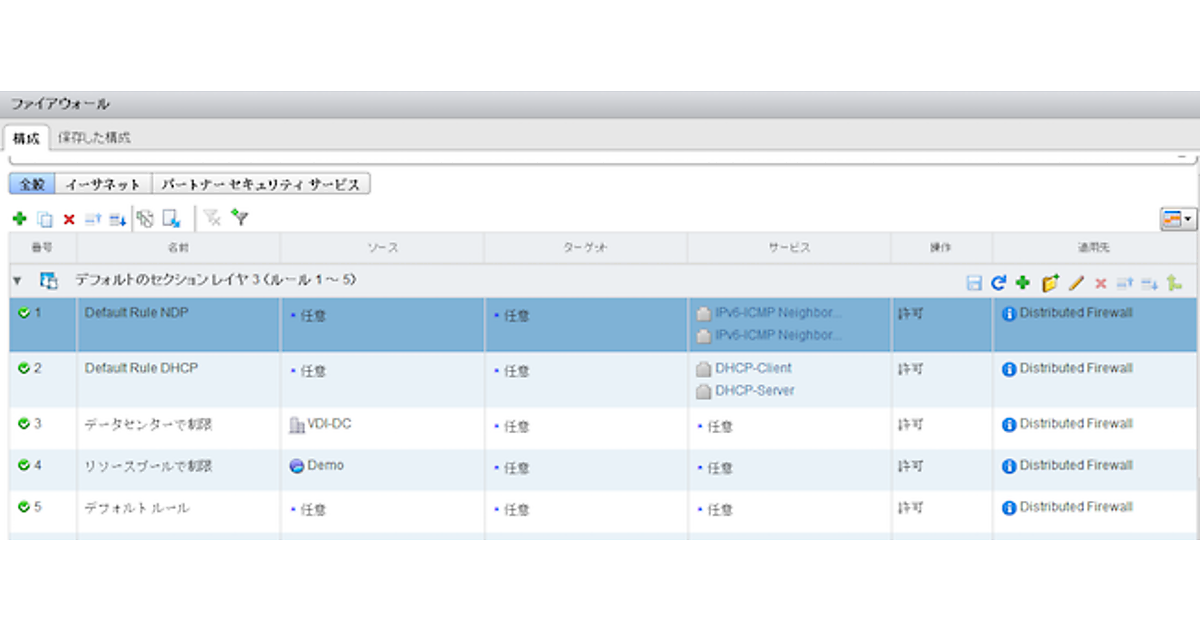Click the 名前 column header
Viewport: 1200px width, 630px height.
click(178, 247)
